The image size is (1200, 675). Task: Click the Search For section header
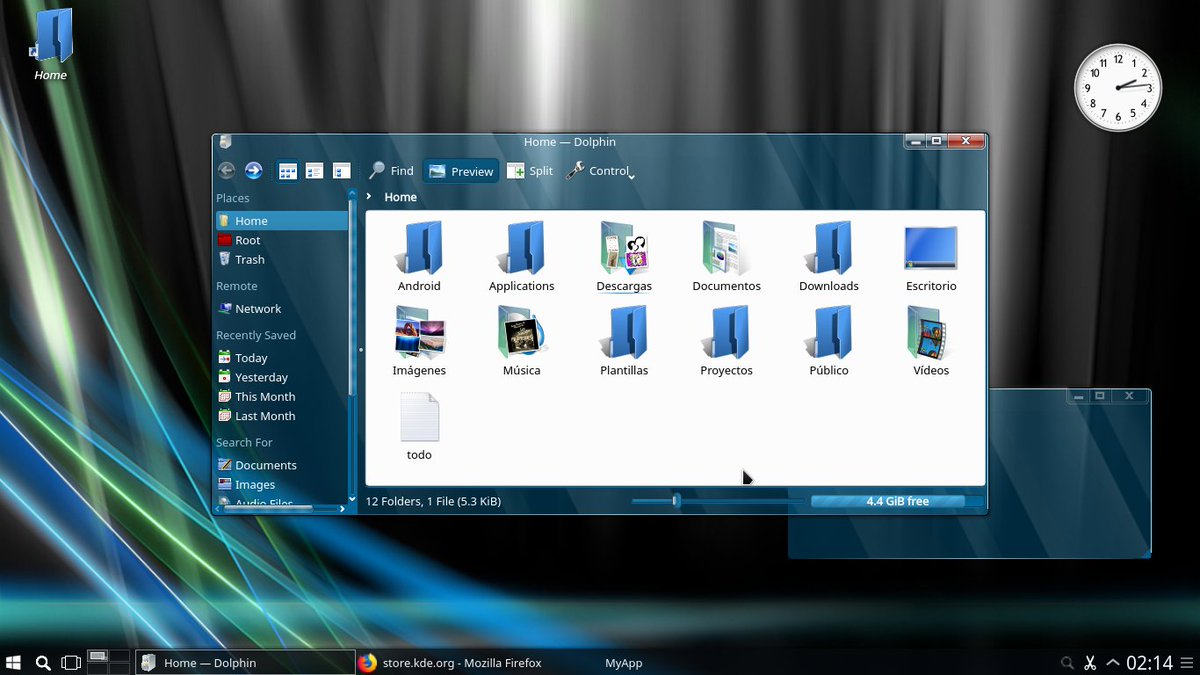(x=244, y=442)
